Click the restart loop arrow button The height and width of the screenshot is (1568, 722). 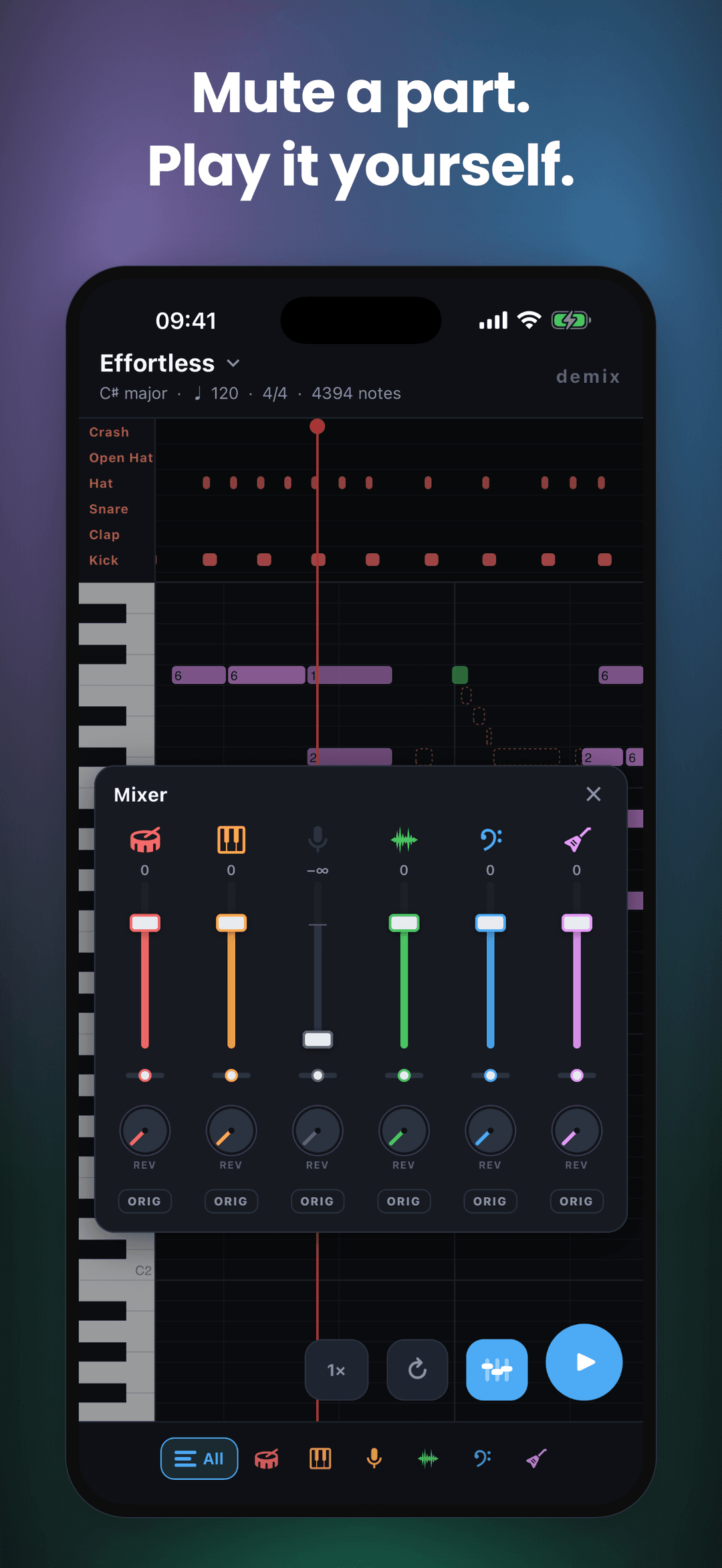click(x=417, y=1370)
